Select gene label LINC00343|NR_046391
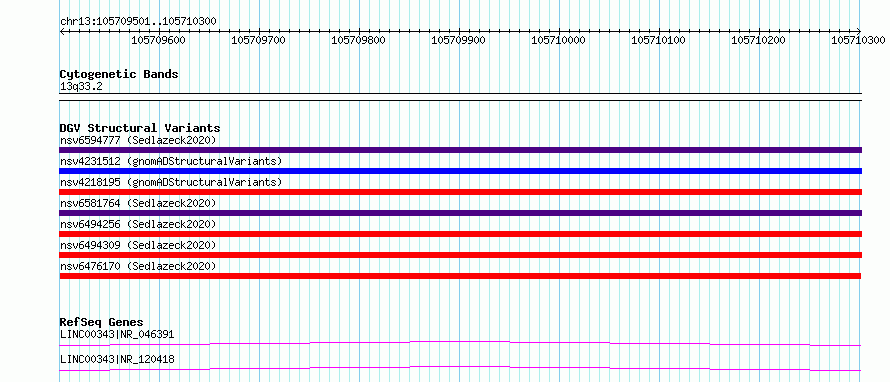Image resolution: width=890 pixels, height=382 pixels. (117, 334)
